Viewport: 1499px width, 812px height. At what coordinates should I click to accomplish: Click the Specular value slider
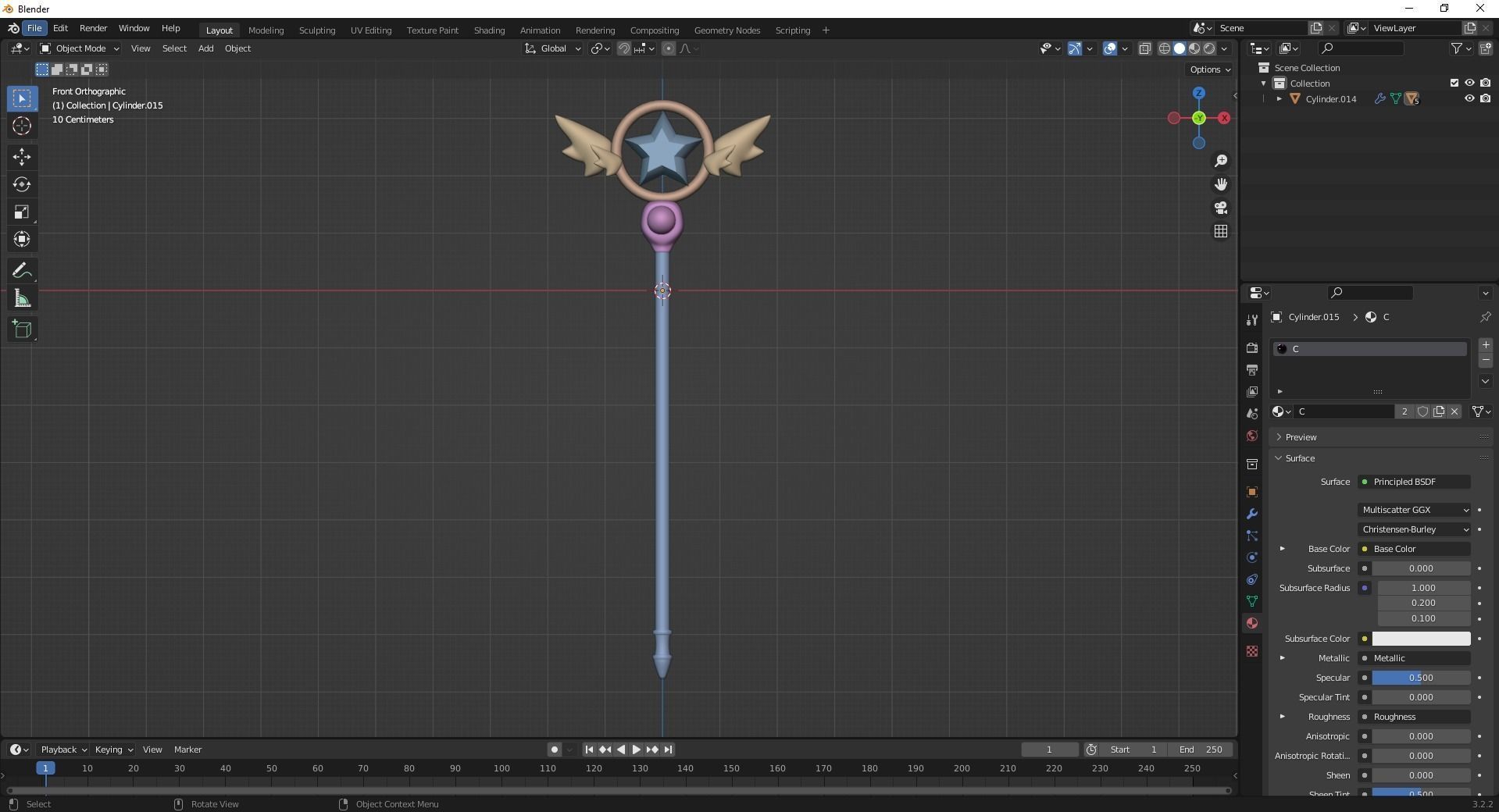1421,678
